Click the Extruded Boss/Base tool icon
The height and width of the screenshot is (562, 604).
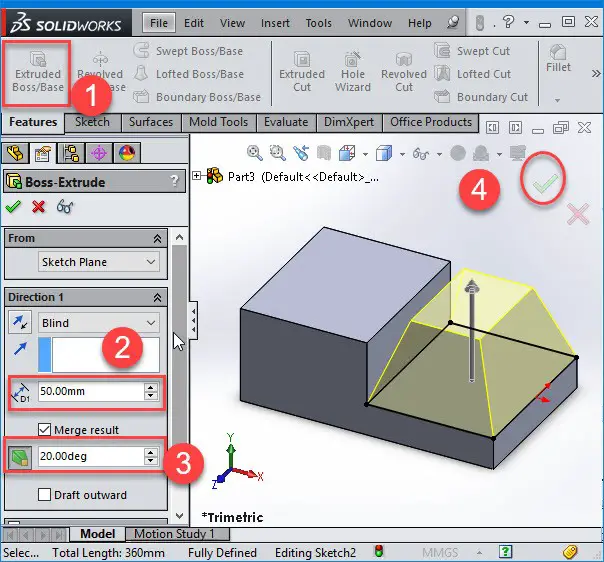(x=38, y=59)
